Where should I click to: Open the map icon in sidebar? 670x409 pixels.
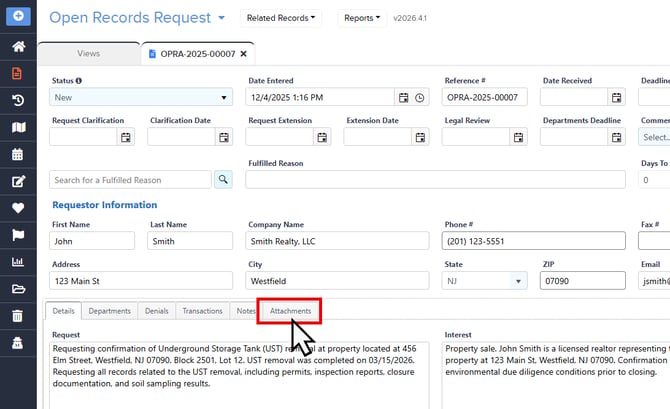coord(18,127)
